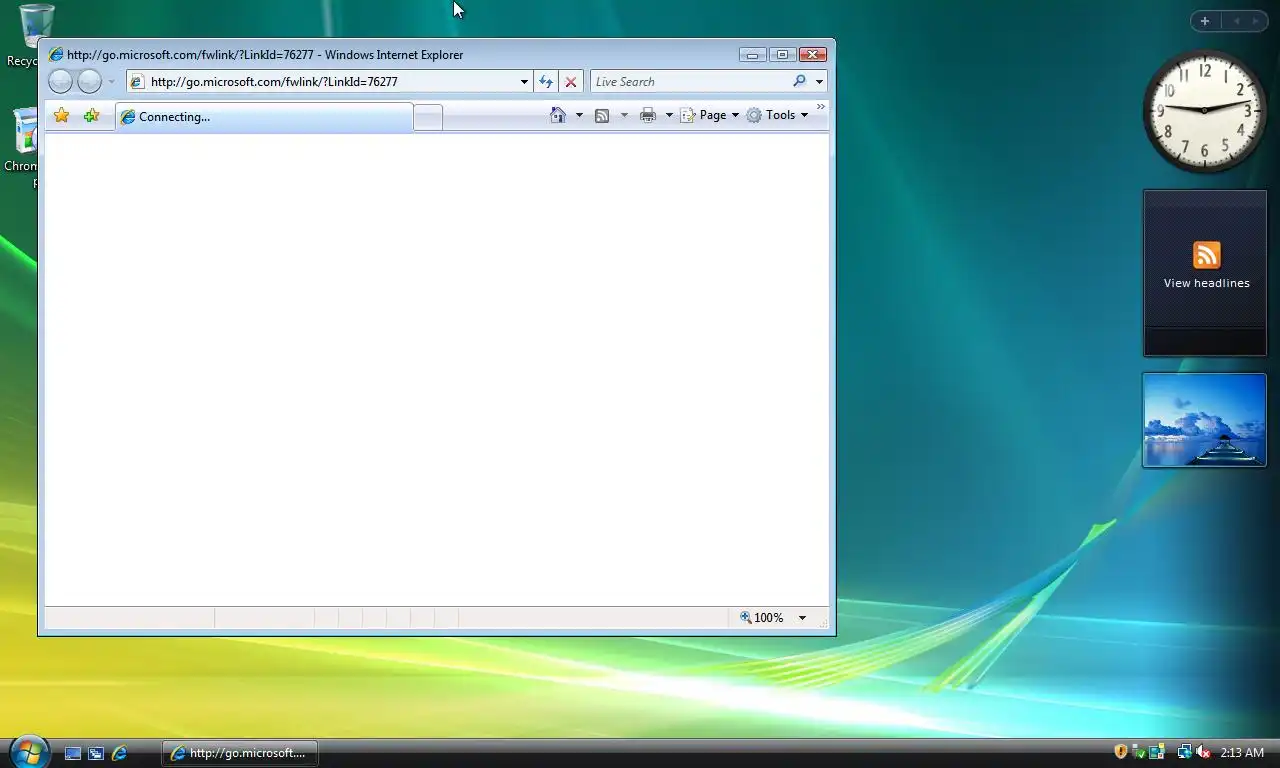Click the red Stop loading icon

click(x=571, y=82)
